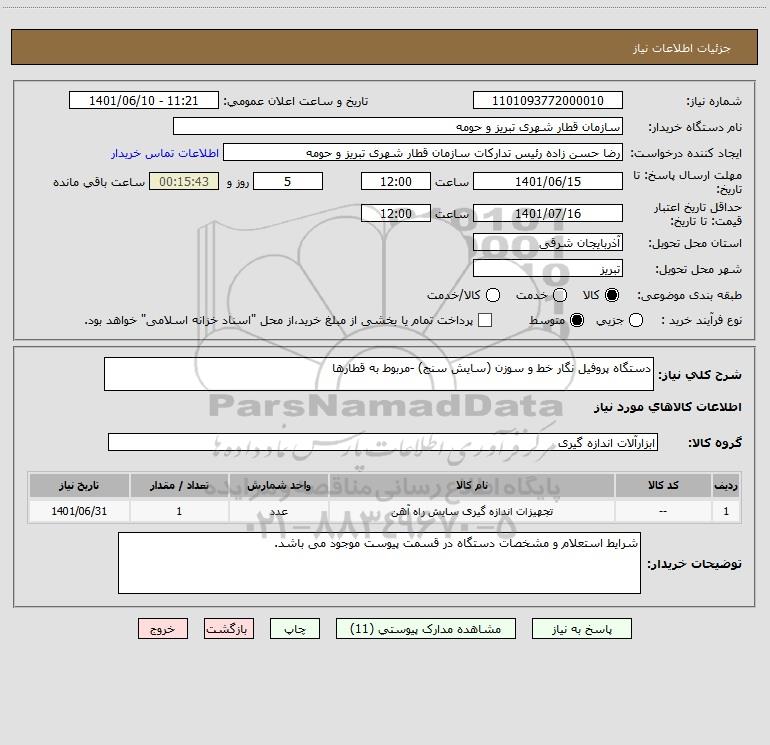The width and height of the screenshot is (770, 745).
Task: Select متوسط purchase process type
Action: click(577, 320)
